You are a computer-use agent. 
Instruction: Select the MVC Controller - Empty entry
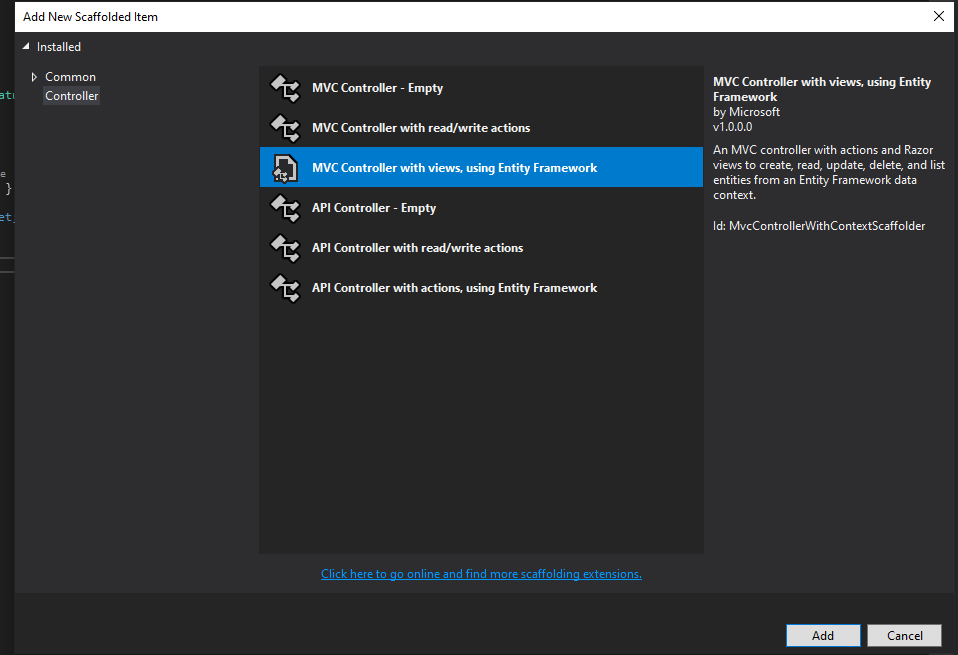[x=377, y=88]
